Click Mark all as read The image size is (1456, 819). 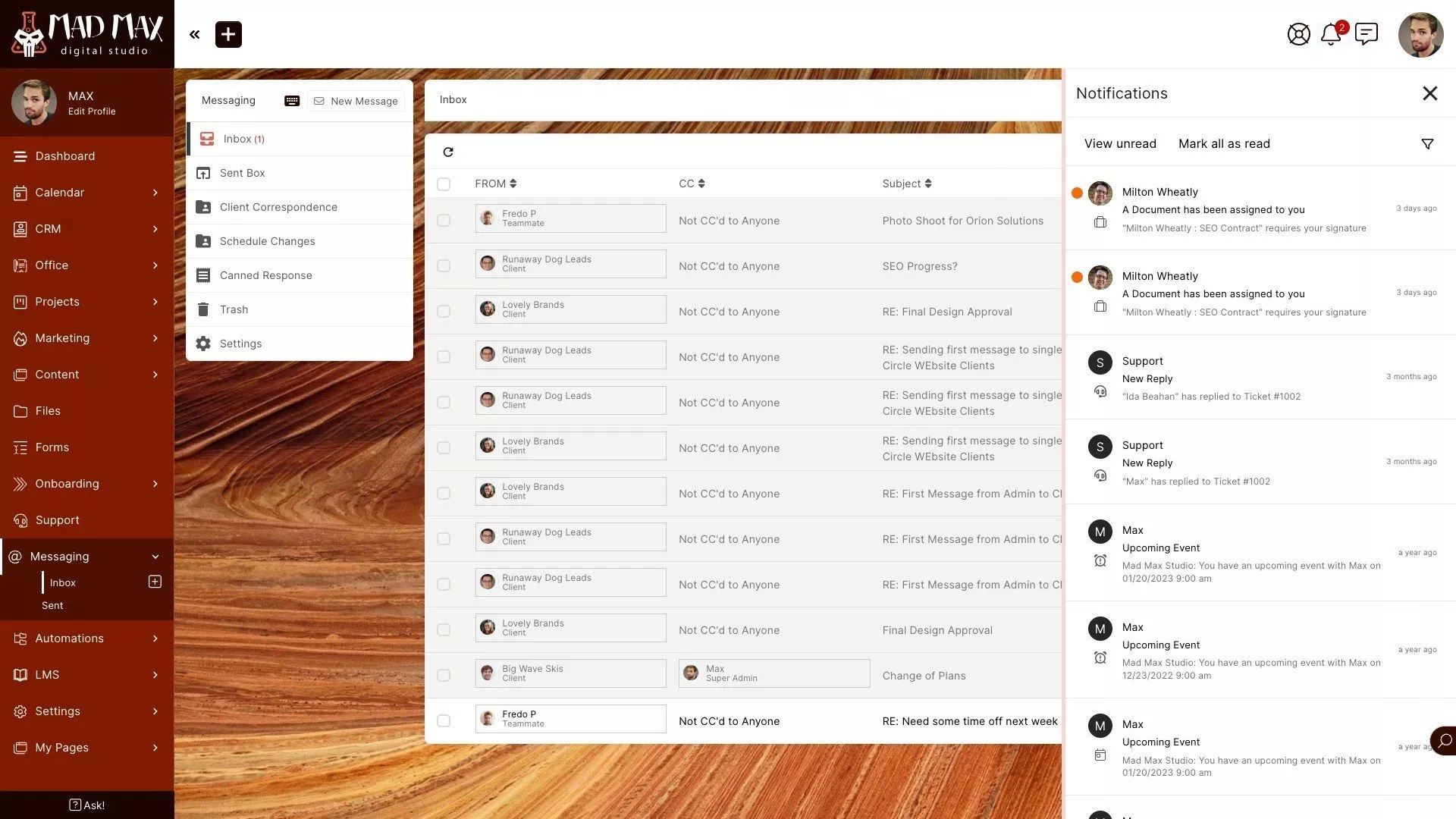pos(1223,144)
